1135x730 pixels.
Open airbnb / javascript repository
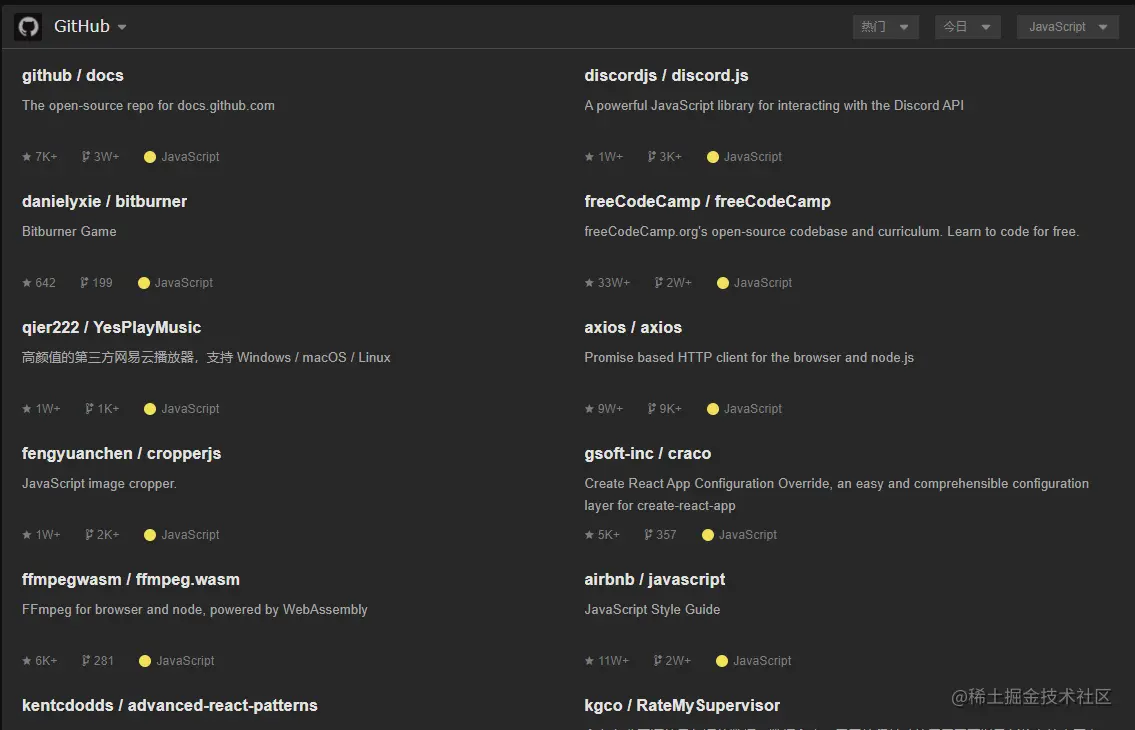[654, 579]
